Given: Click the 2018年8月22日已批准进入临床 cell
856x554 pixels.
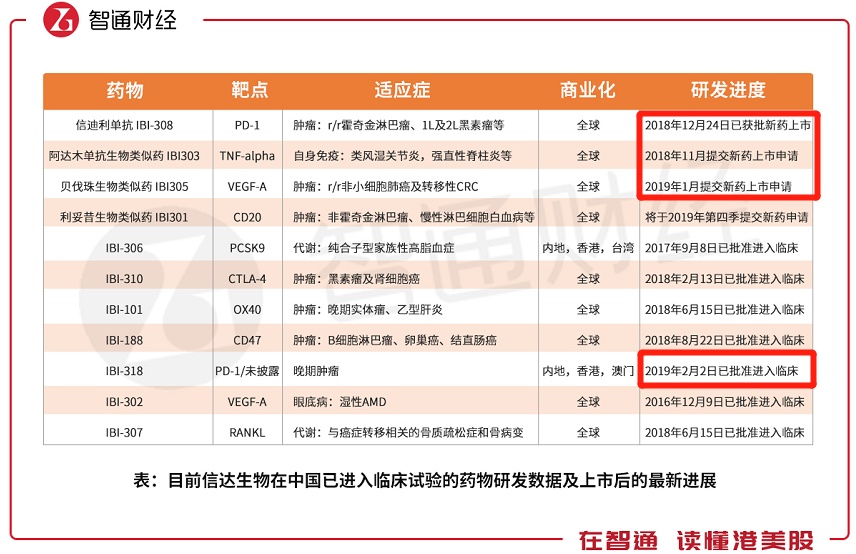Looking at the screenshot, I should 724,340.
